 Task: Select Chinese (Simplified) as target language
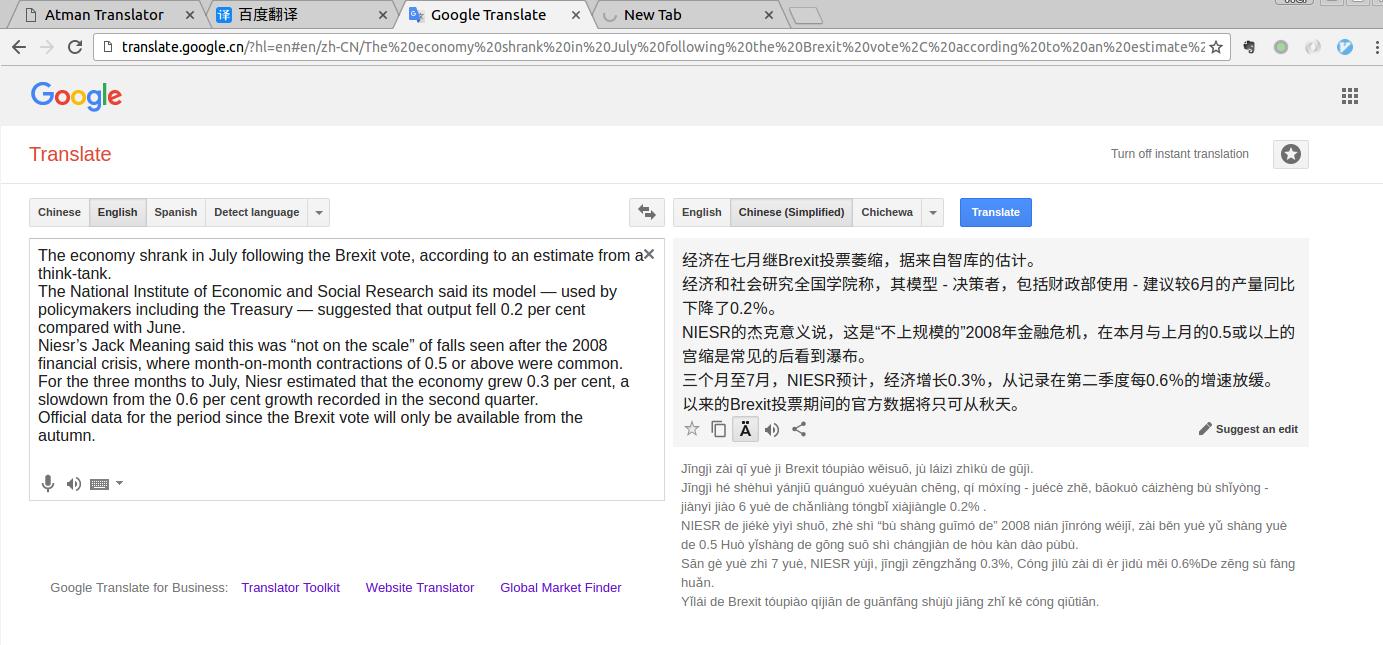click(791, 212)
